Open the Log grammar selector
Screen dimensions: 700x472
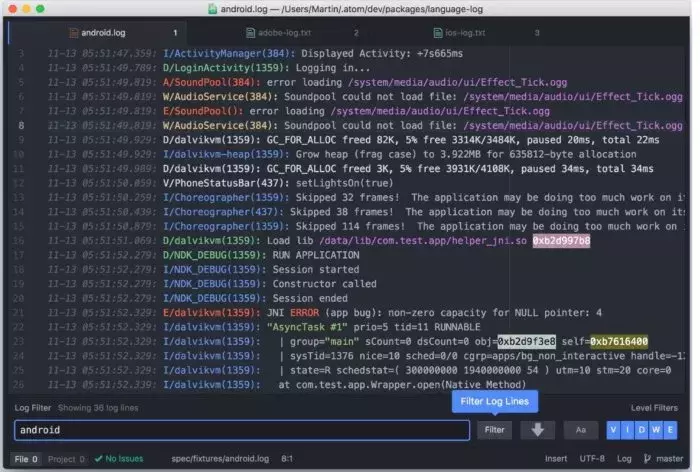click(624, 459)
